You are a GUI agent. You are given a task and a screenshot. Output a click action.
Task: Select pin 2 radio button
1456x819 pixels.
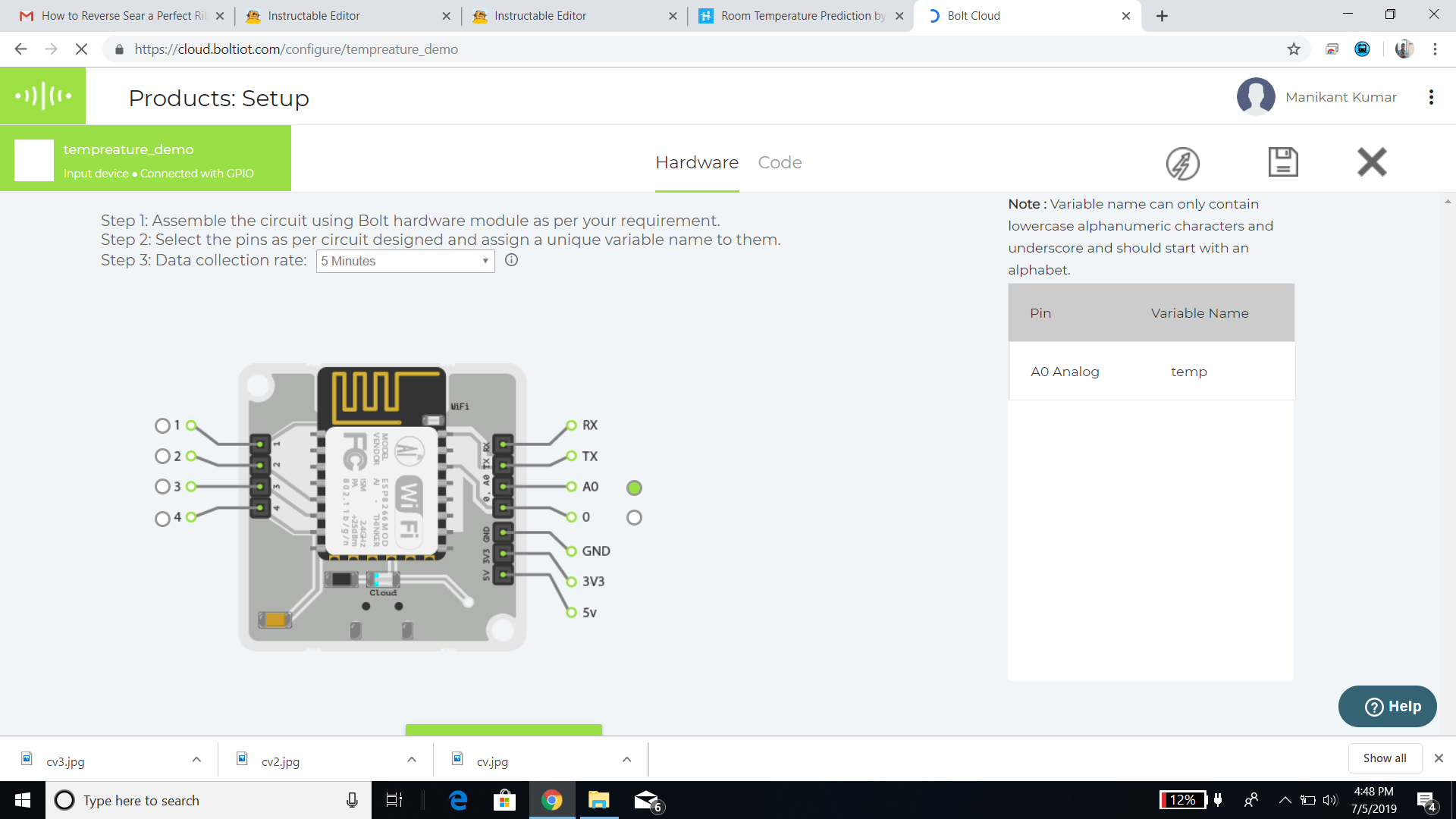pos(162,457)
